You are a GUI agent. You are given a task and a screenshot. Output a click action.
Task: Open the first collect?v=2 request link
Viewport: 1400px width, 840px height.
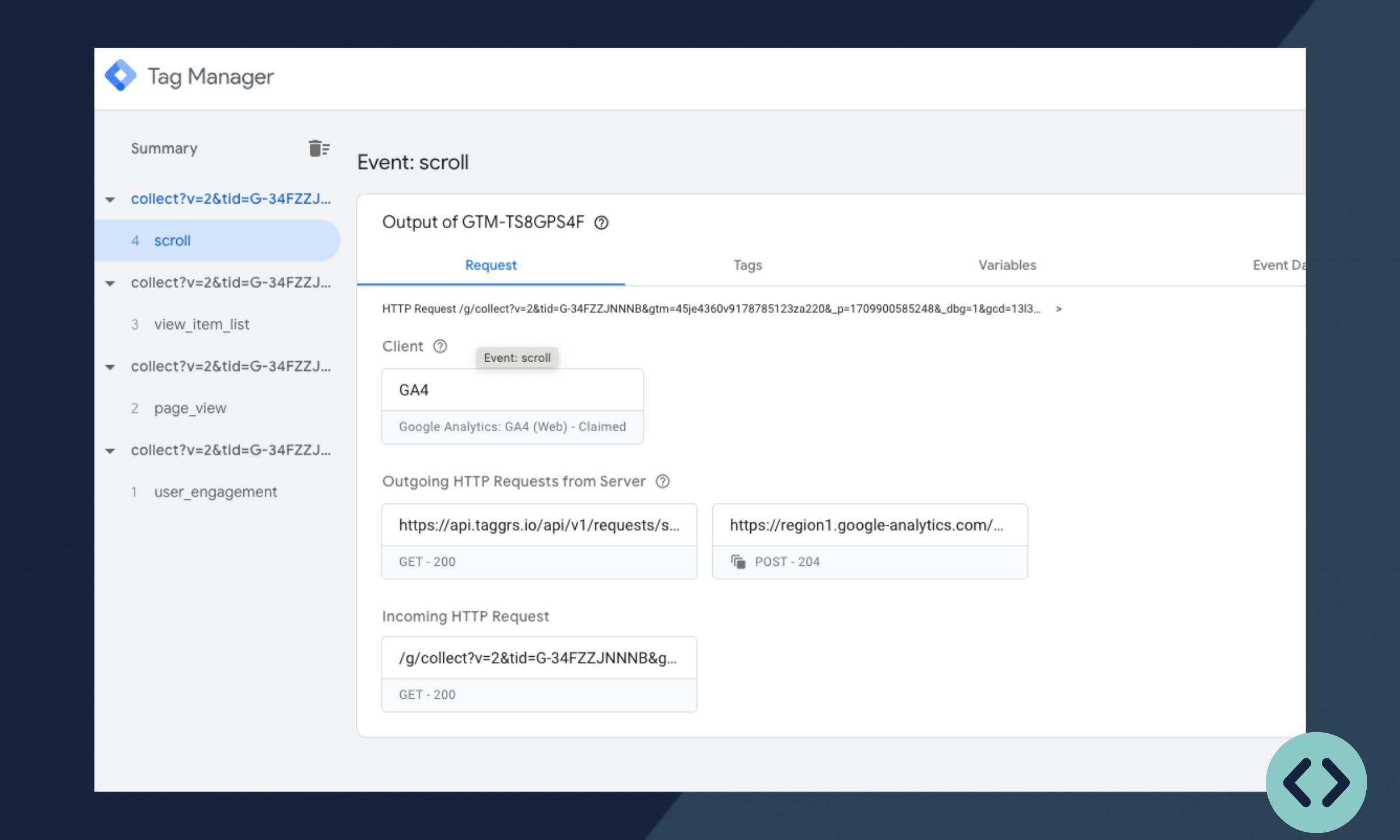(230, 199)
